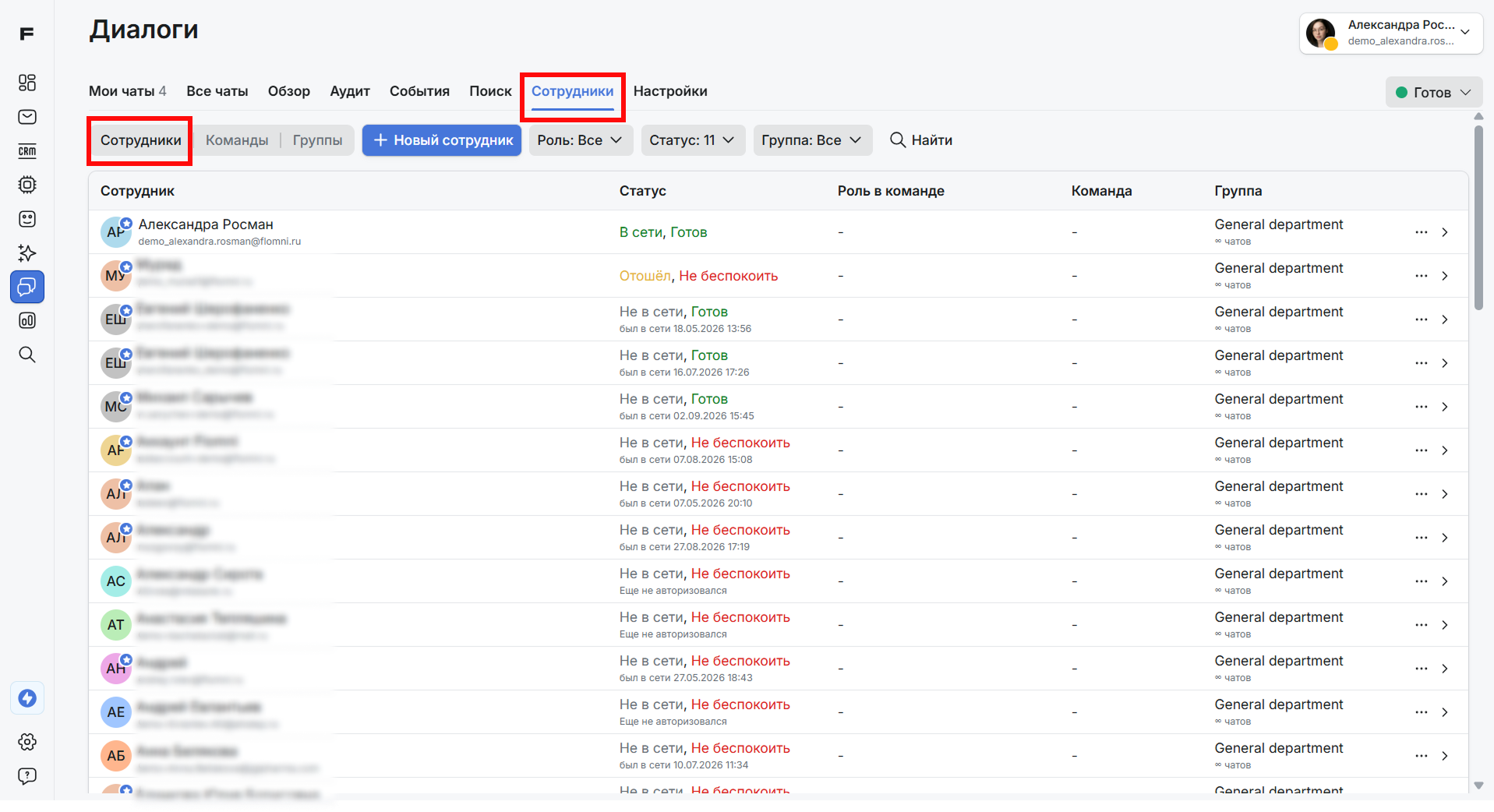This screenshot has width=1494, height=812.
Task: Open the help chat question icon
Action: pyautogui.click(x=27, y=776)
